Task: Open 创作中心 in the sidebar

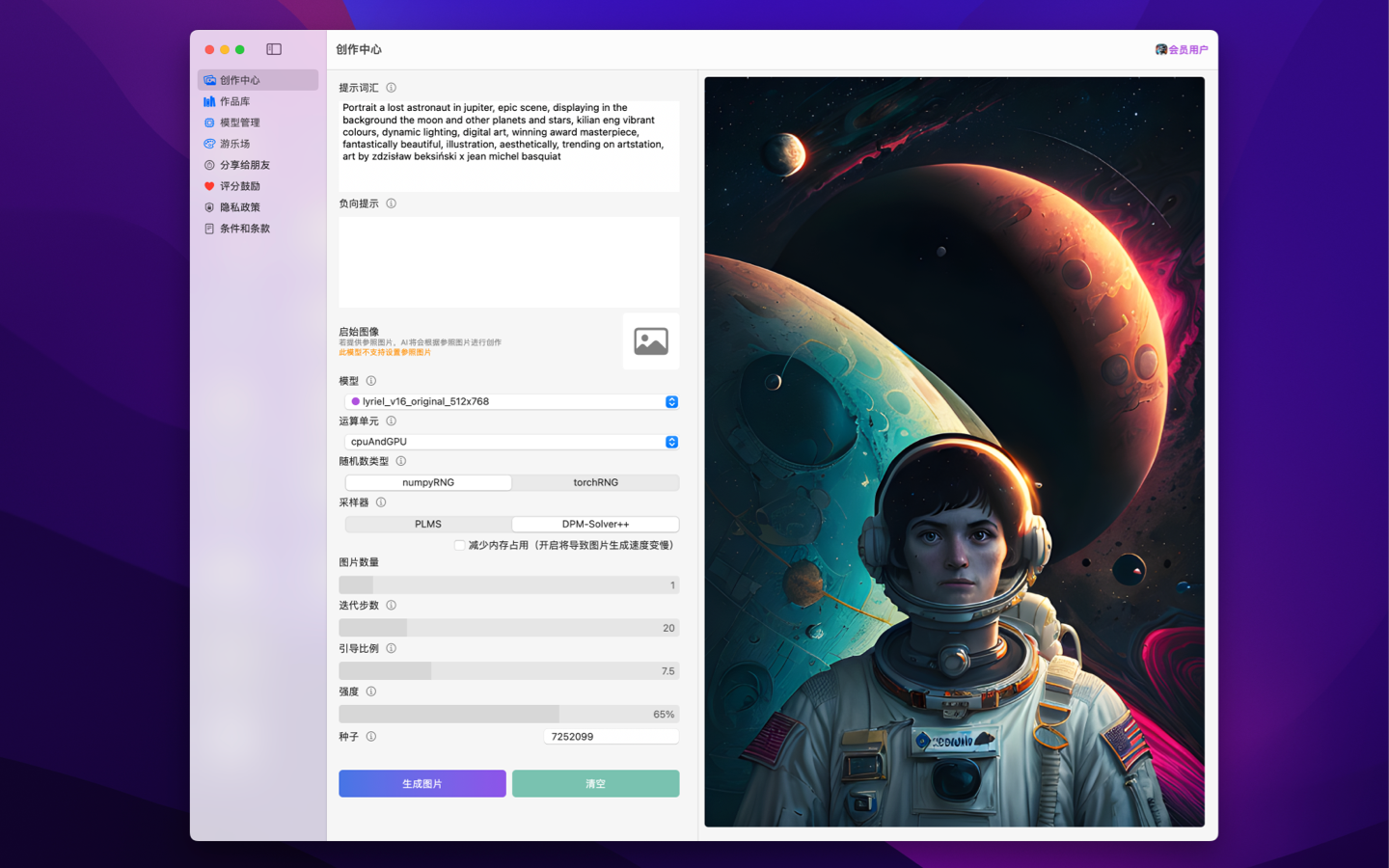Action: coord(258,80)
